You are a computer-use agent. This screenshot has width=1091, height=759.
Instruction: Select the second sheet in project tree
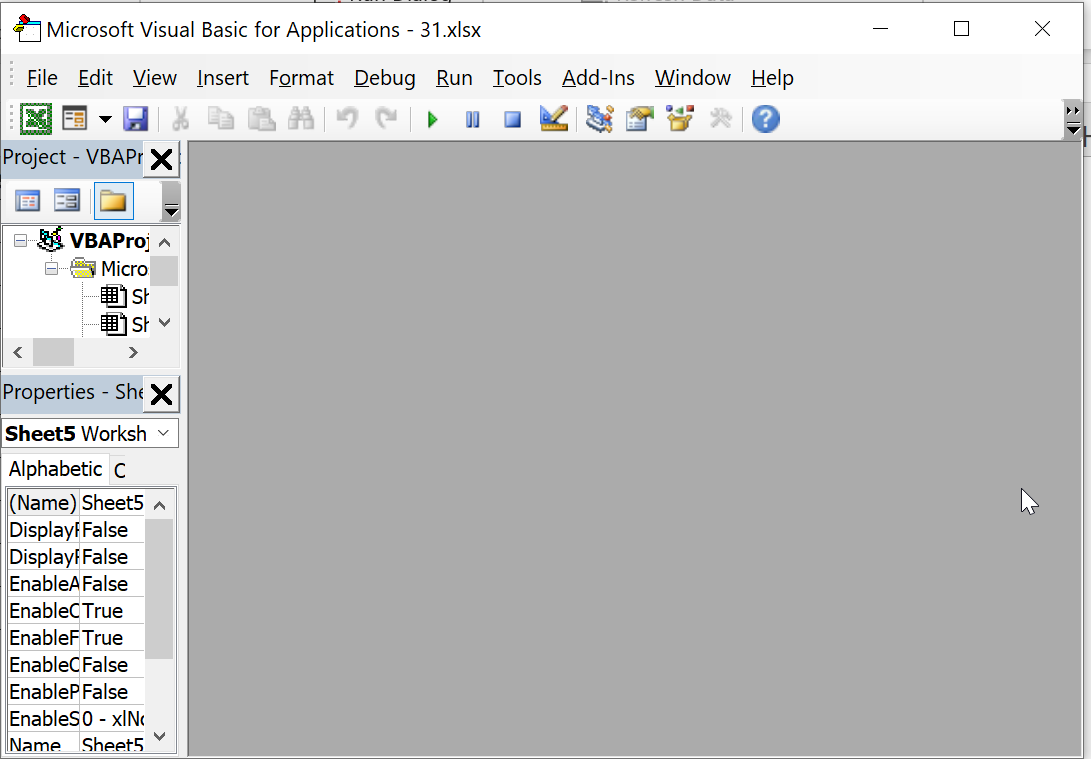[140, 324]
